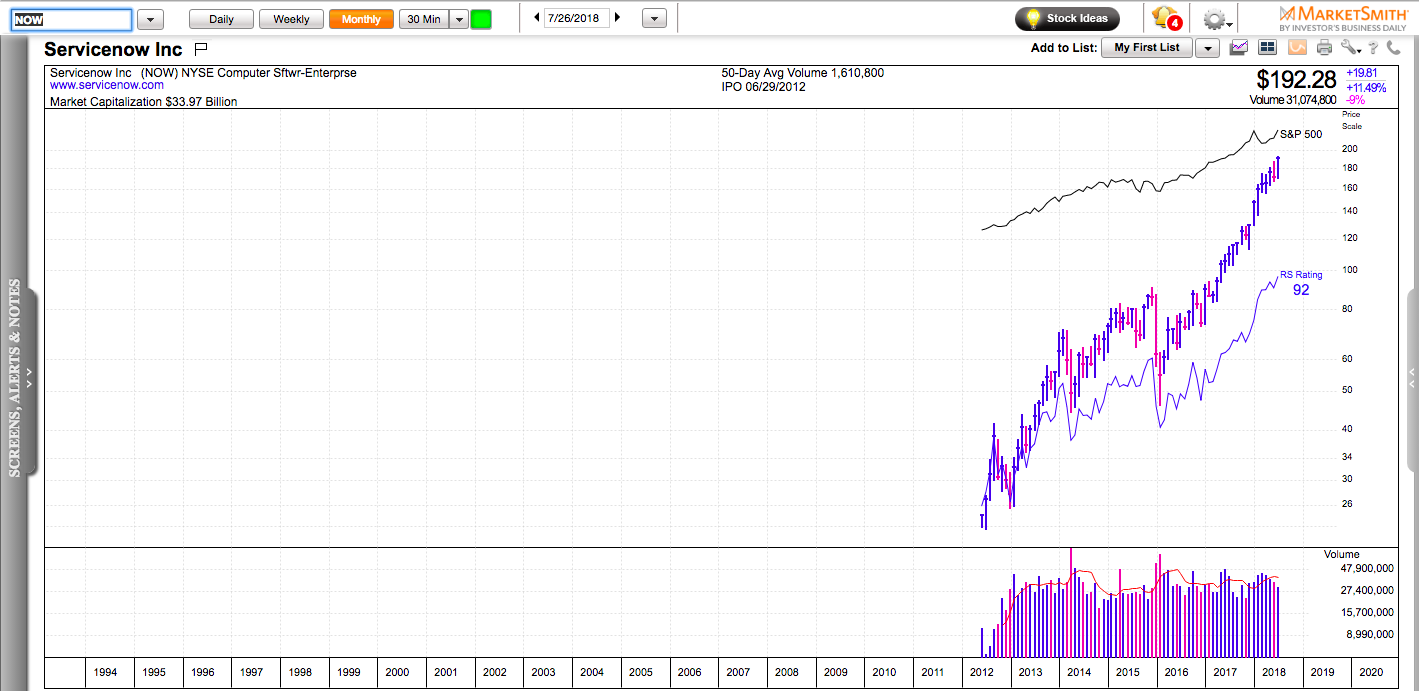This screenshot has width=1419, height=691.
Task: Go to previous date with left arrow
Action: 537,18
